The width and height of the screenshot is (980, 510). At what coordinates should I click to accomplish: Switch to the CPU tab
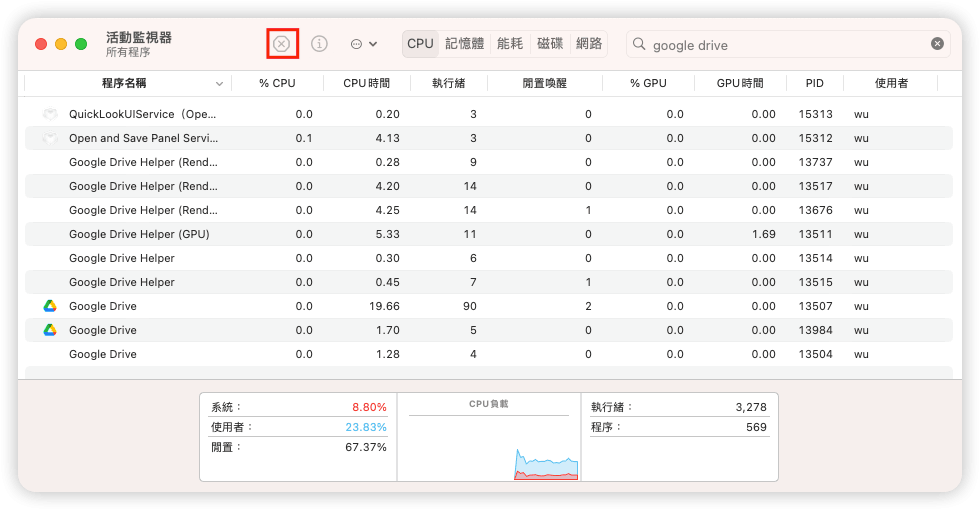(x=420, y=44)
